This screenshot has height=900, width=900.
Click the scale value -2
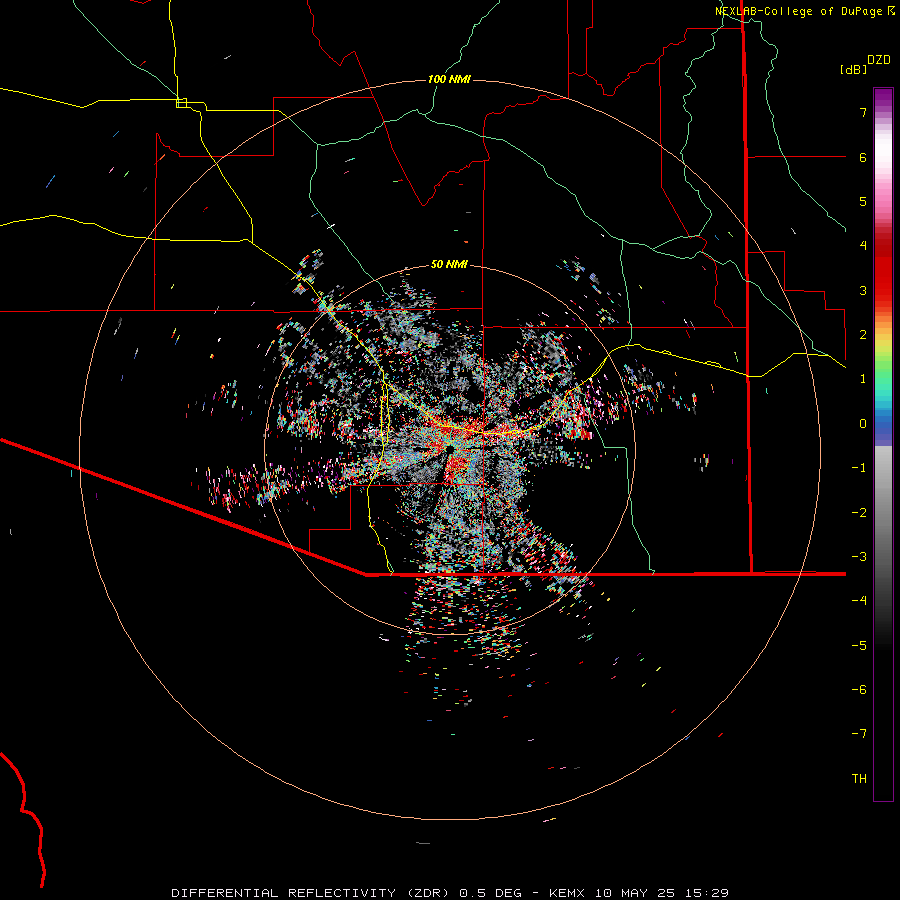[x=859, y=513]
